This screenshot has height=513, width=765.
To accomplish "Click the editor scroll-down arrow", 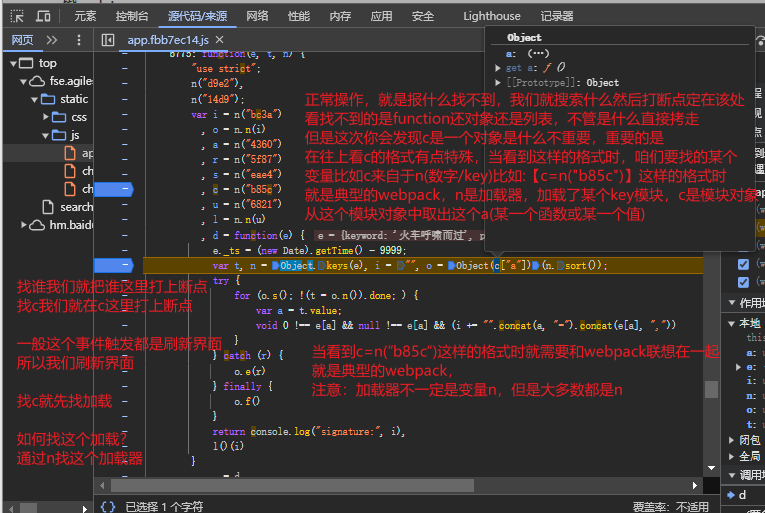I will tap(711, 468).
